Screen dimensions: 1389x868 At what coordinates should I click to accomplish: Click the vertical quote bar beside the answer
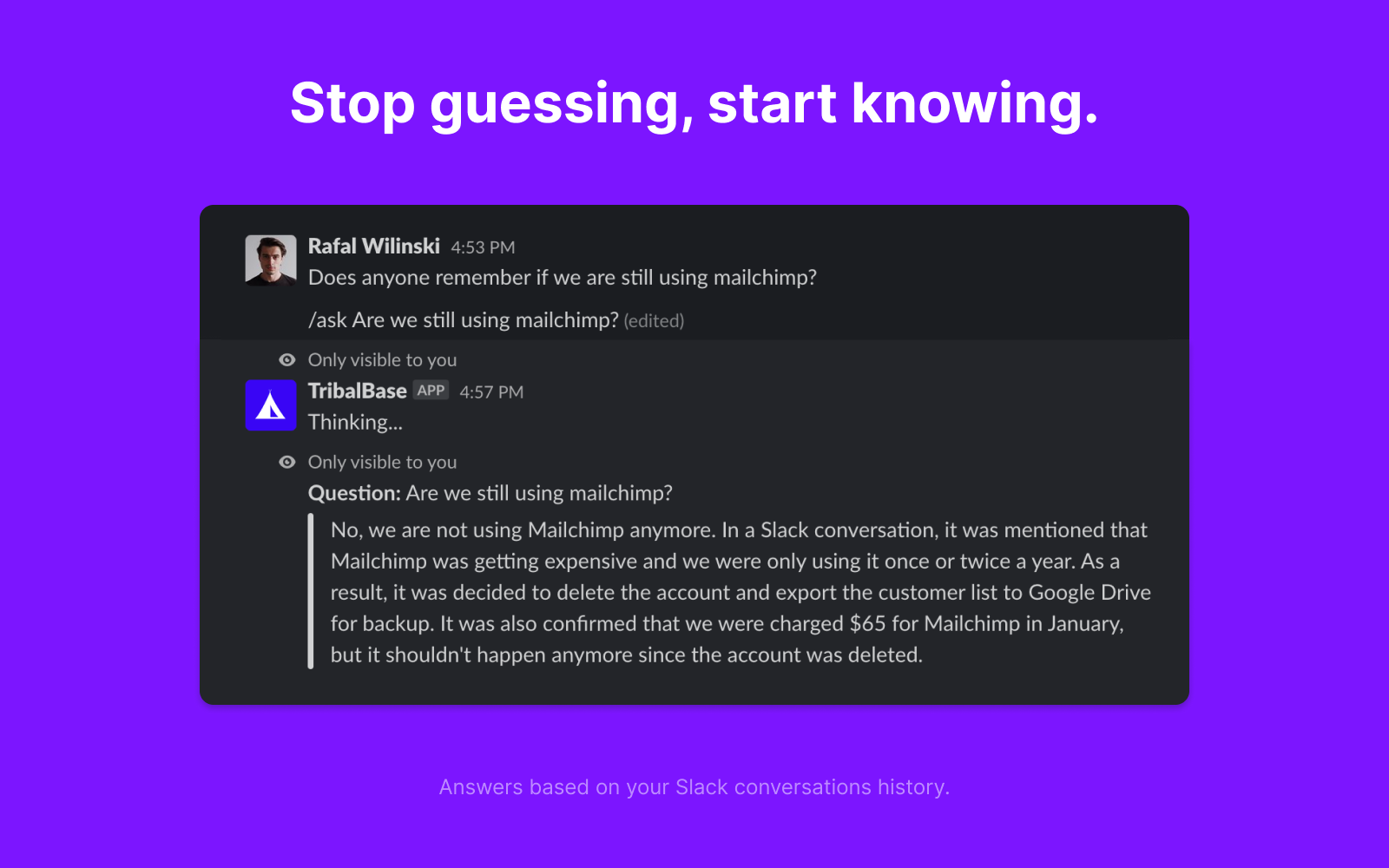click(x=311, y=592)
